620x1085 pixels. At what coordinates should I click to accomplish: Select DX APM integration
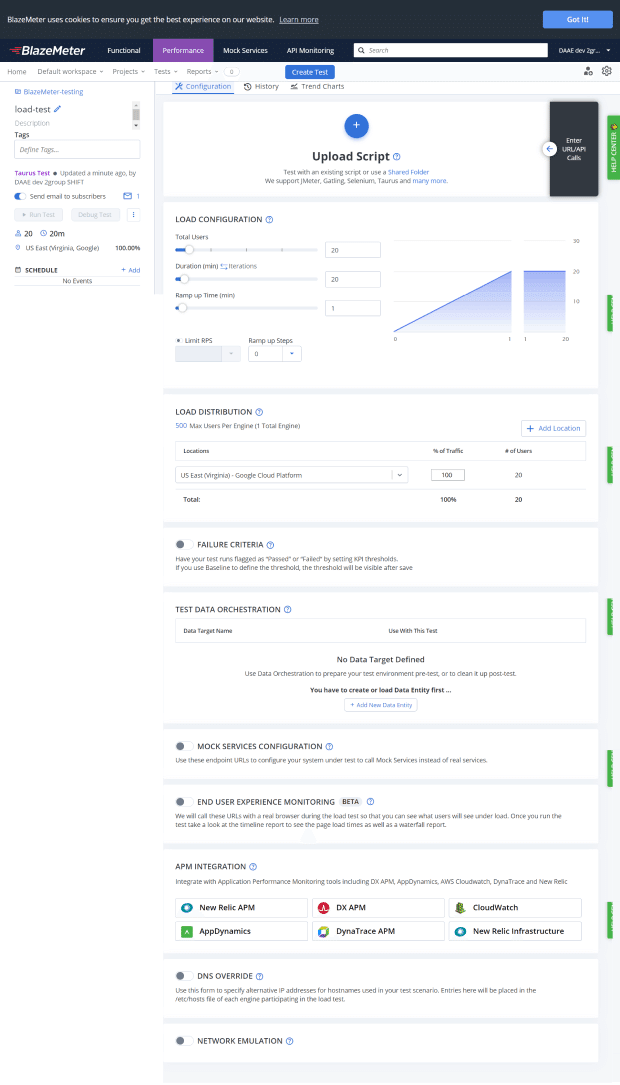379,907
